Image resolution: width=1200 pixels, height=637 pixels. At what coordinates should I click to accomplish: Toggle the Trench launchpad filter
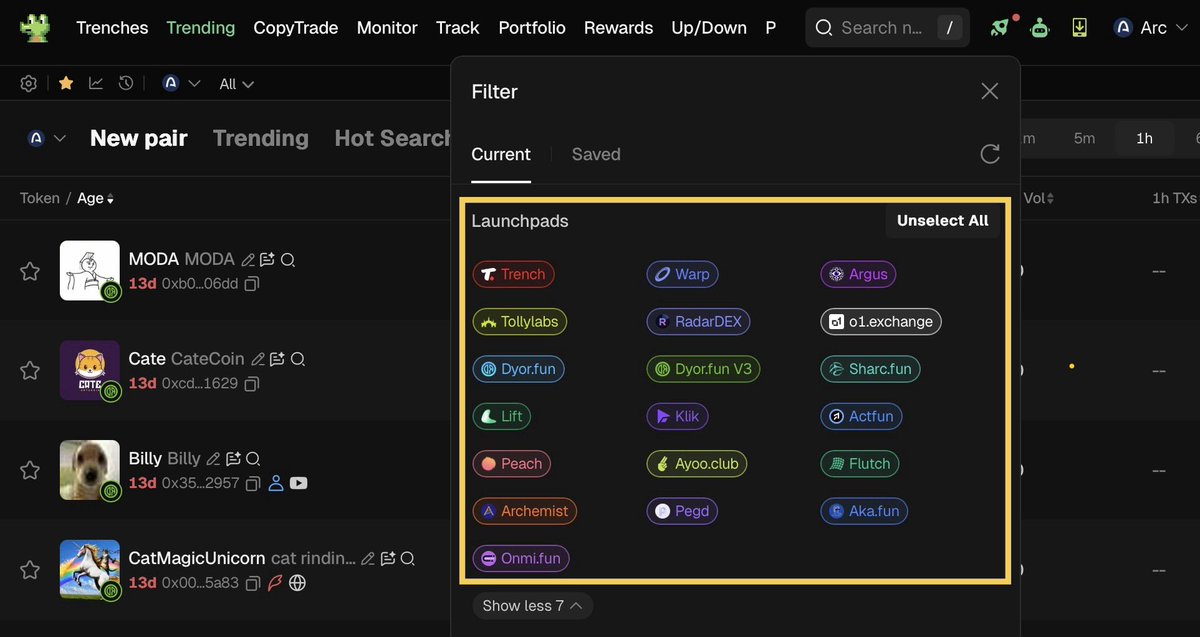[x=513, y=274]
